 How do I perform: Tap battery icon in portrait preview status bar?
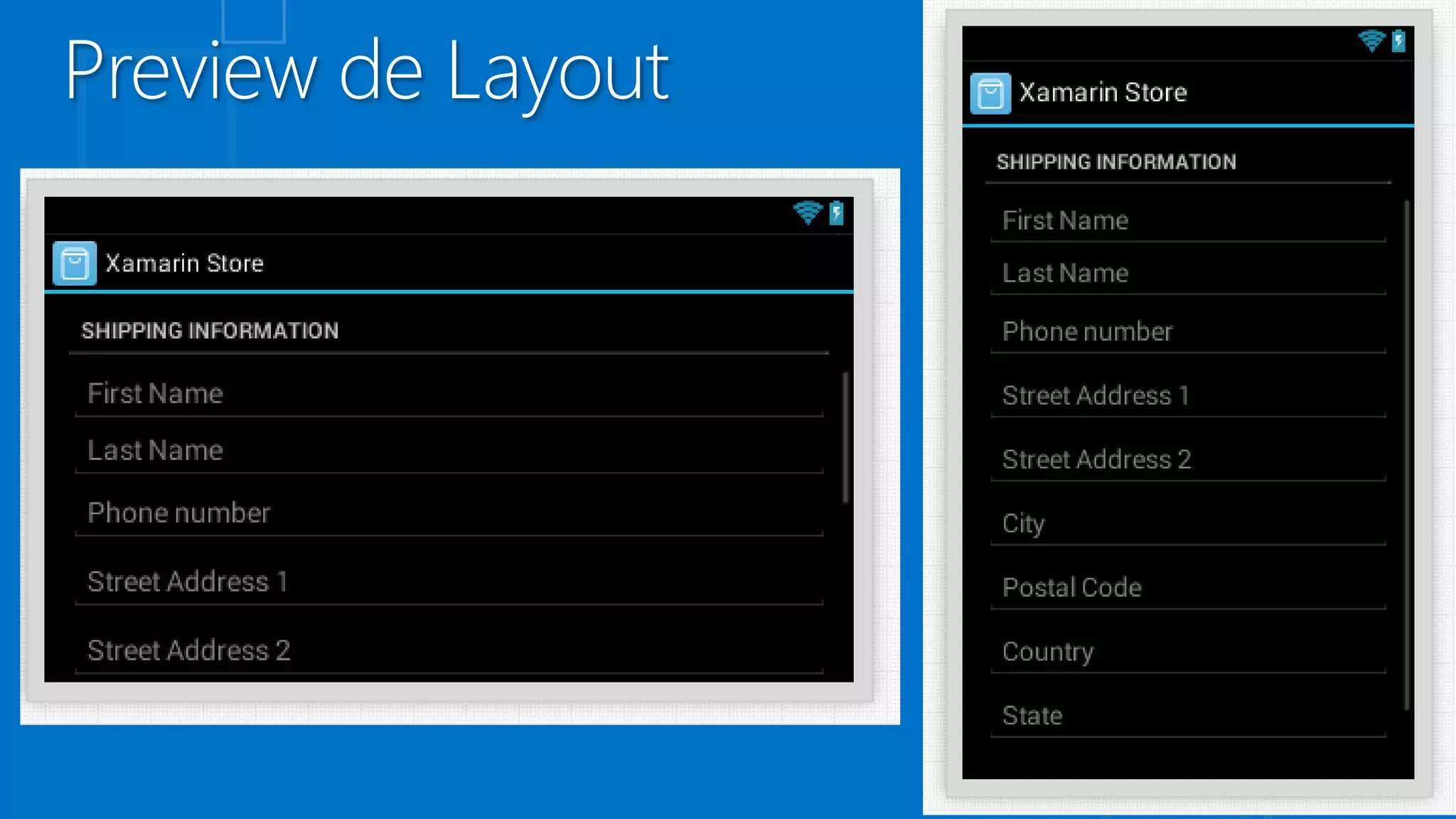1398,41
